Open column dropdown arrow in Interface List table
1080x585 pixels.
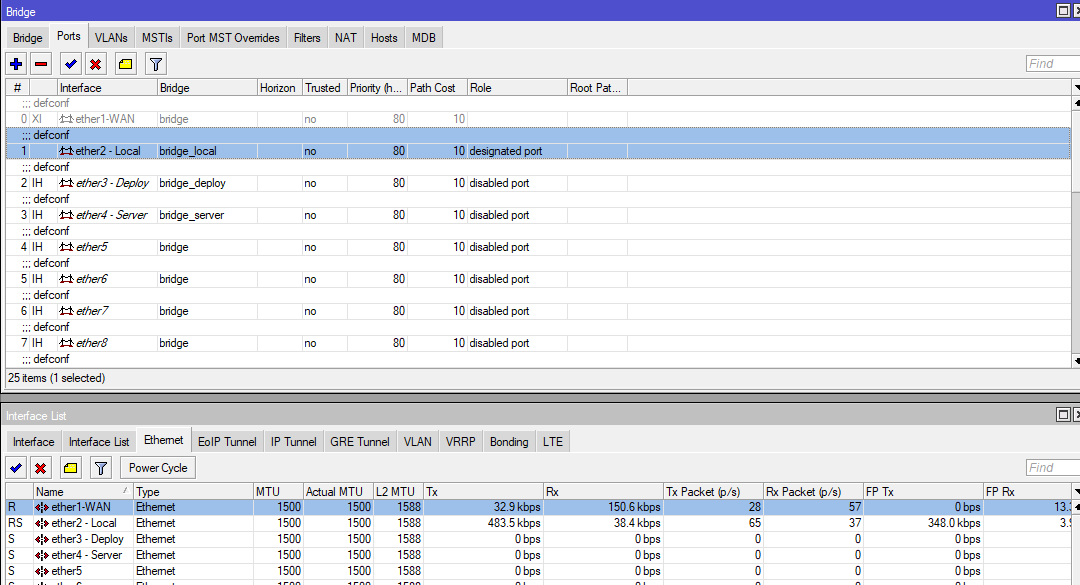point(1076,491)
